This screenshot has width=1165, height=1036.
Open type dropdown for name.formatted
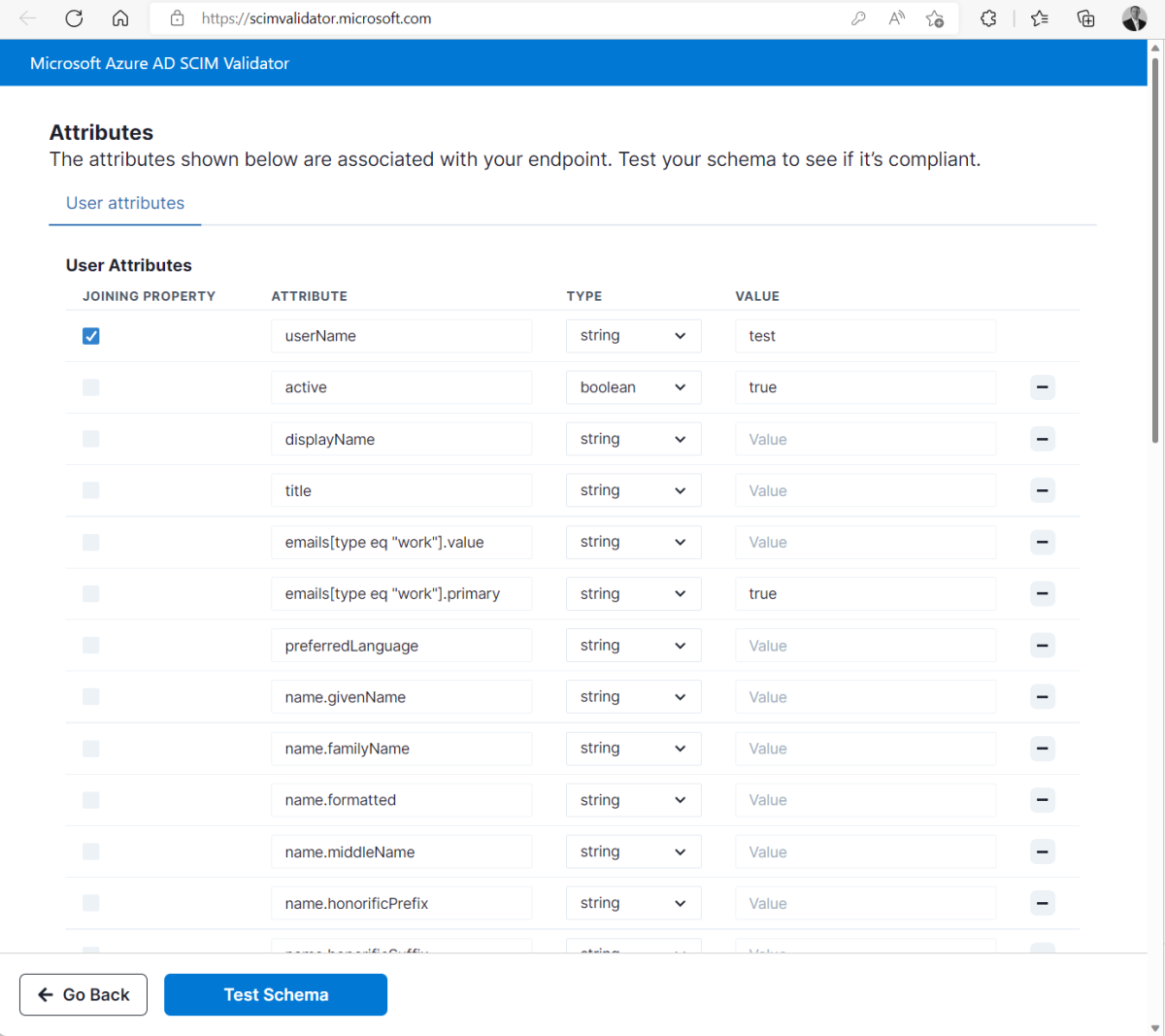[x=633, y=800]
